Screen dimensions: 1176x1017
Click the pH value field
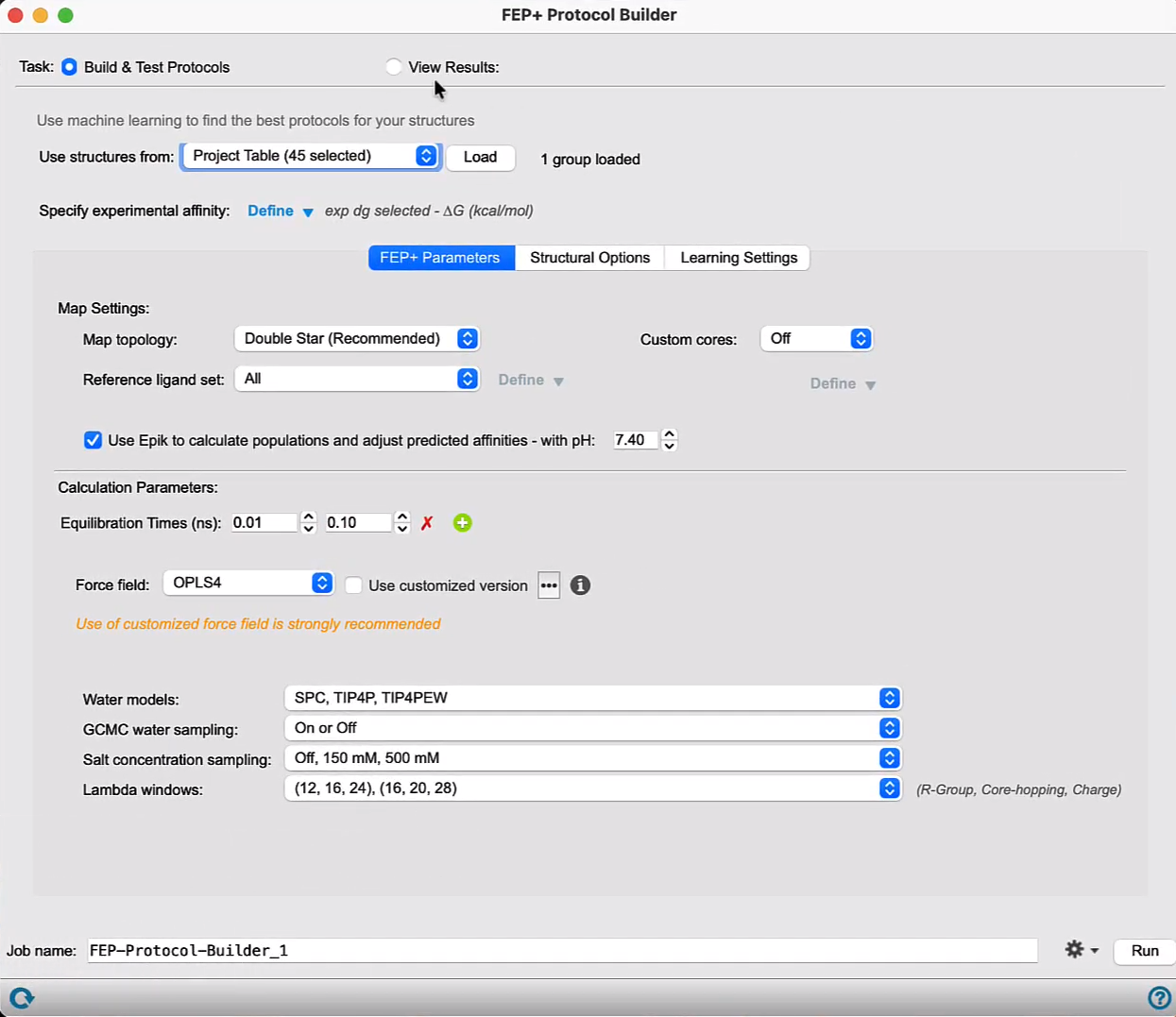635,440
